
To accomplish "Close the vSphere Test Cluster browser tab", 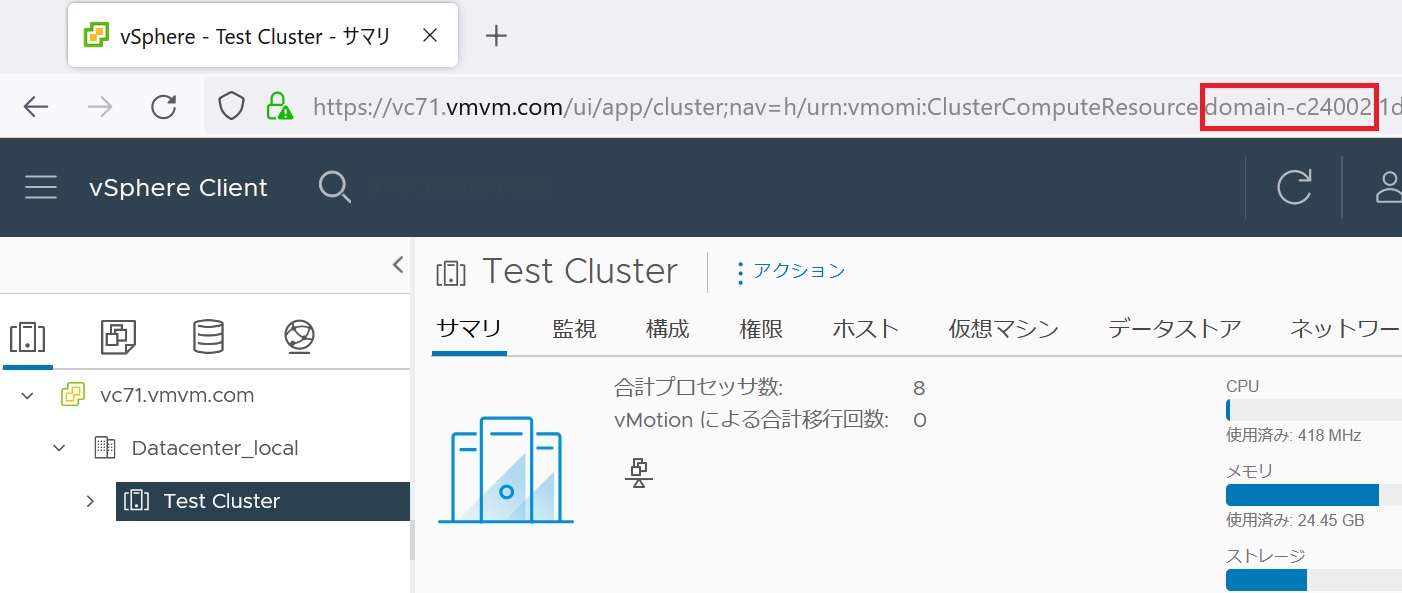I will tap(429, 36).
